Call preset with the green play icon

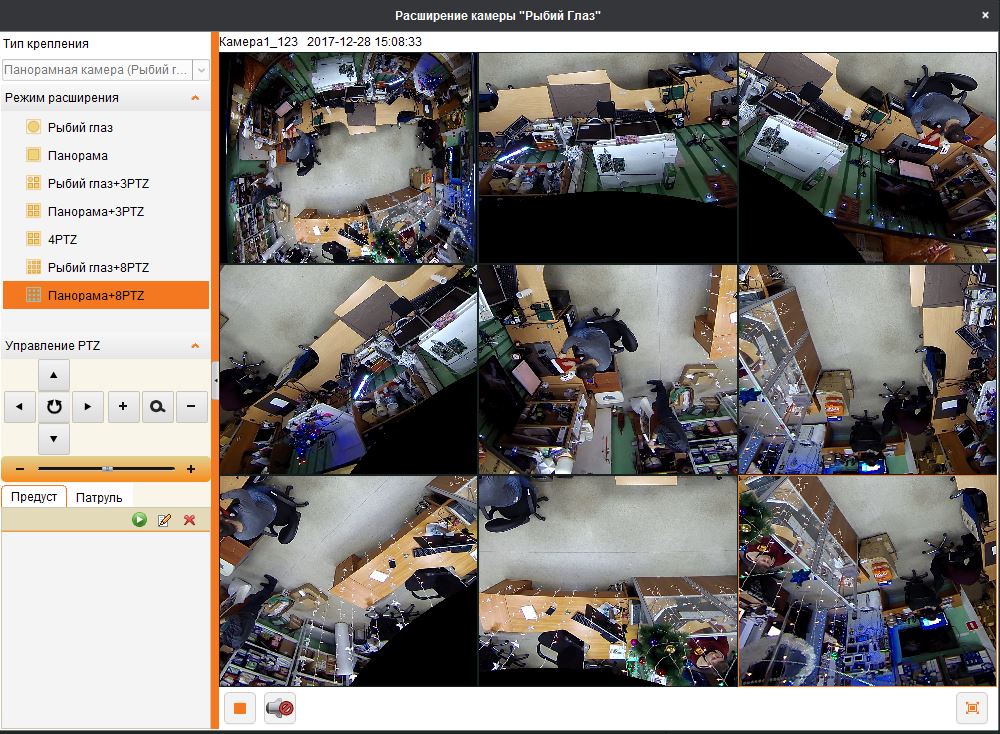[x=139, y=520]
